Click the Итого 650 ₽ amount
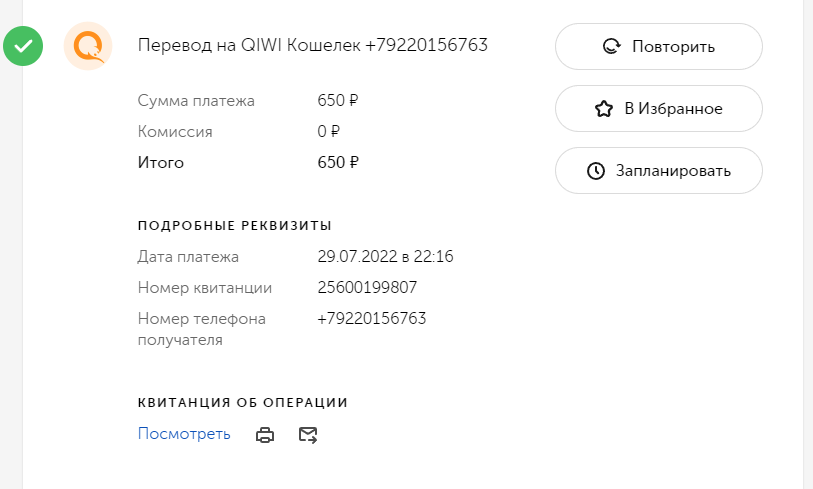This screenshot has height=489, width=813. (x=338, y=162)
